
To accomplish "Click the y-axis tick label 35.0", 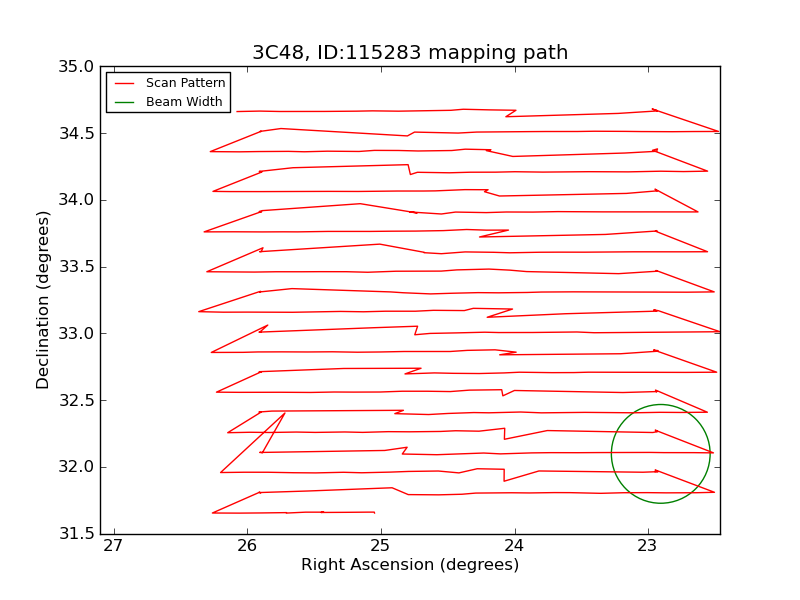I will tap(77, 67).
